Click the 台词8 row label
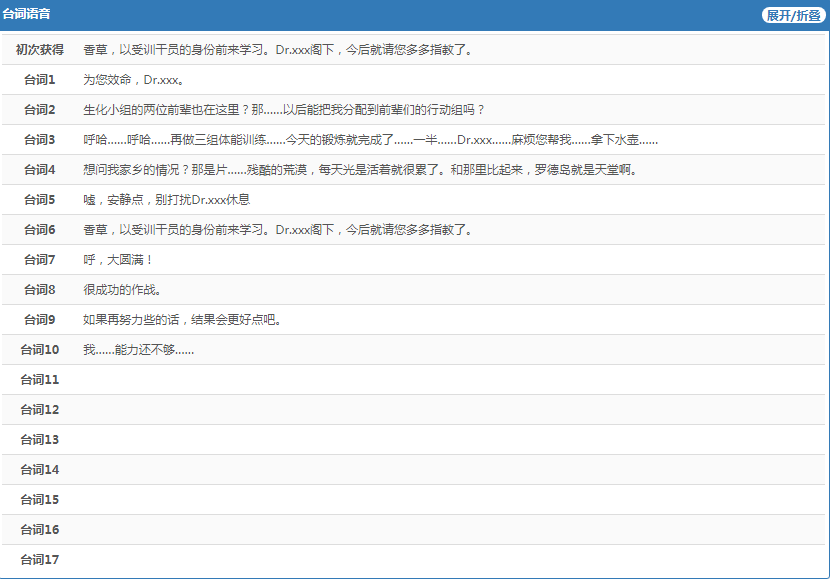The image size is (830, 579). pyautogui.click(x=40, y=290)
